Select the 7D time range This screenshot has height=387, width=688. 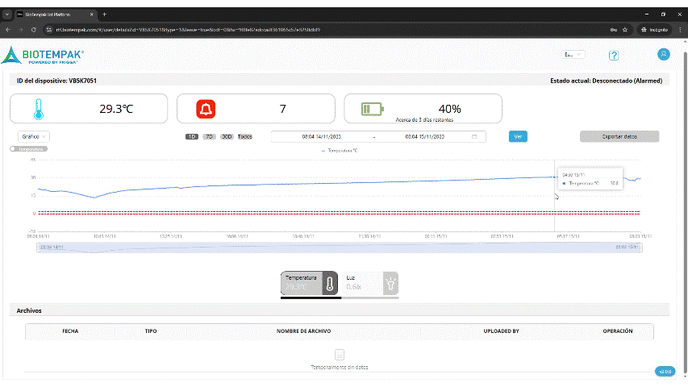click(209, 137)
